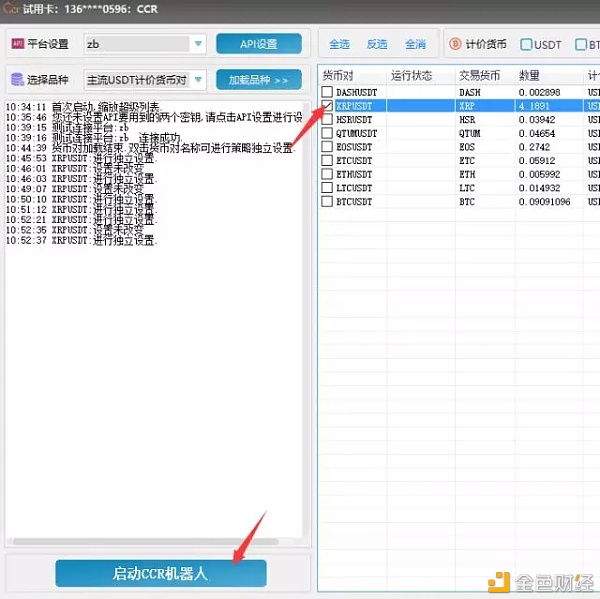
Task: Click the quantity cell 4.1891
Action: tap(534, 106)
